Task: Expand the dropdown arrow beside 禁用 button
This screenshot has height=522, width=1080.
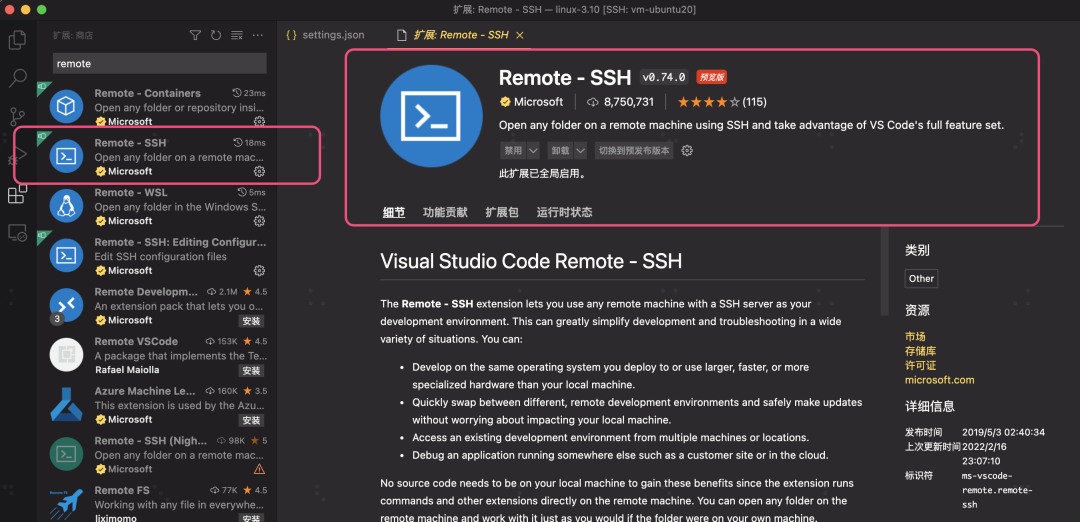Action: pos(533,151)
